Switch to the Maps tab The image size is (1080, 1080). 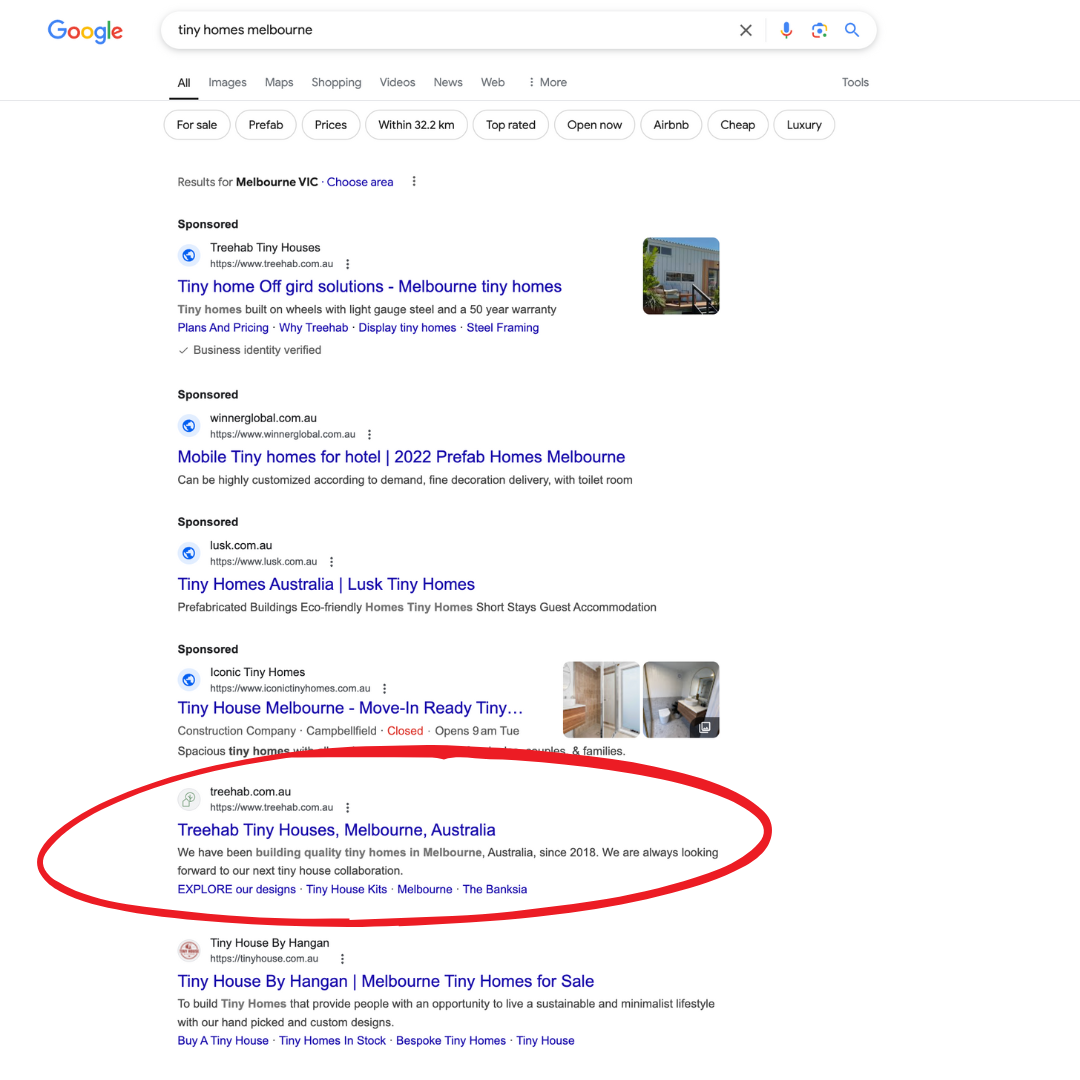click(279, 83)
